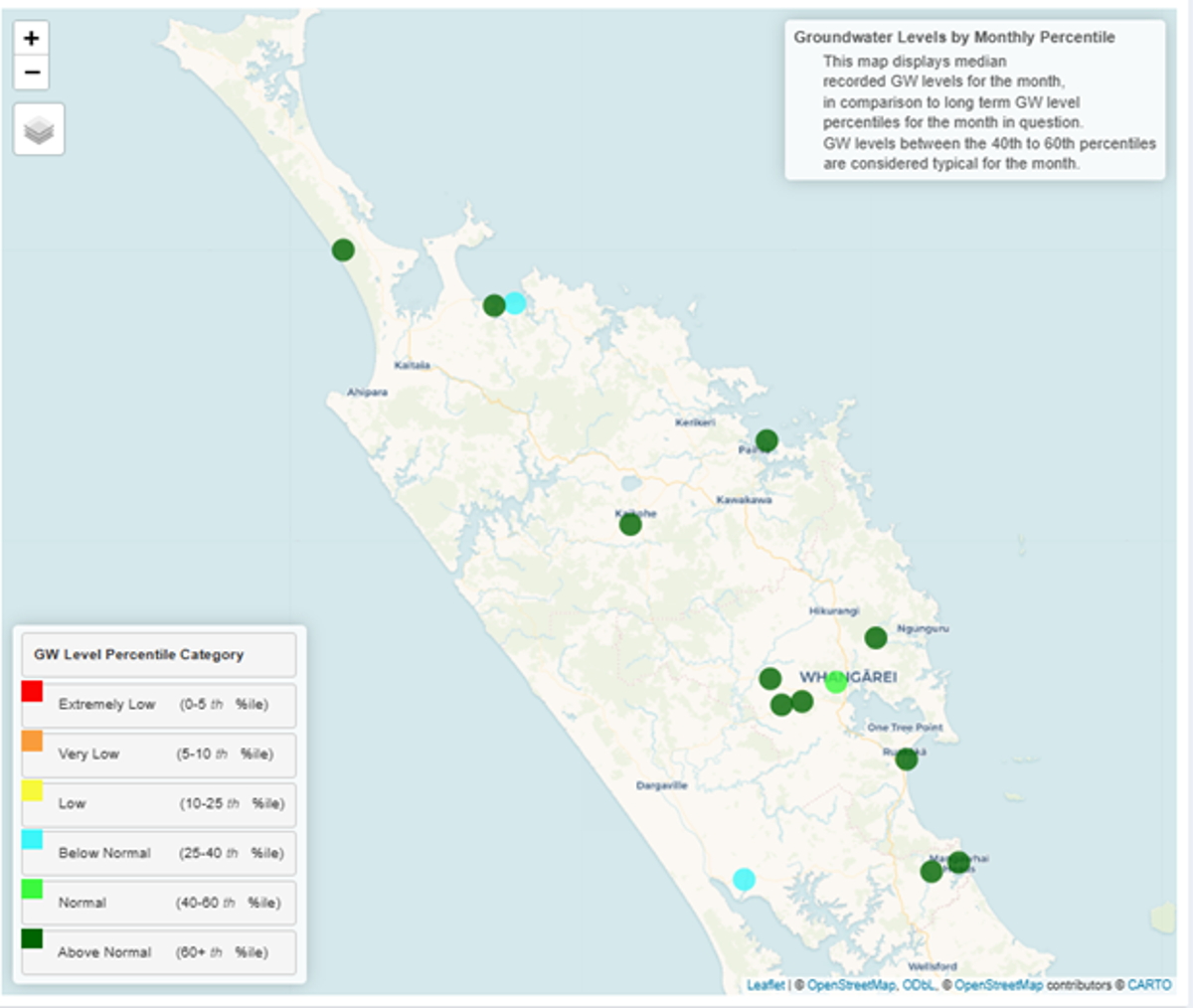The width and height of the screenshot is (1193, 1008).
Task: Click the Groundwater Levels by Monthly Percentile title
Action: pos(953,38)
